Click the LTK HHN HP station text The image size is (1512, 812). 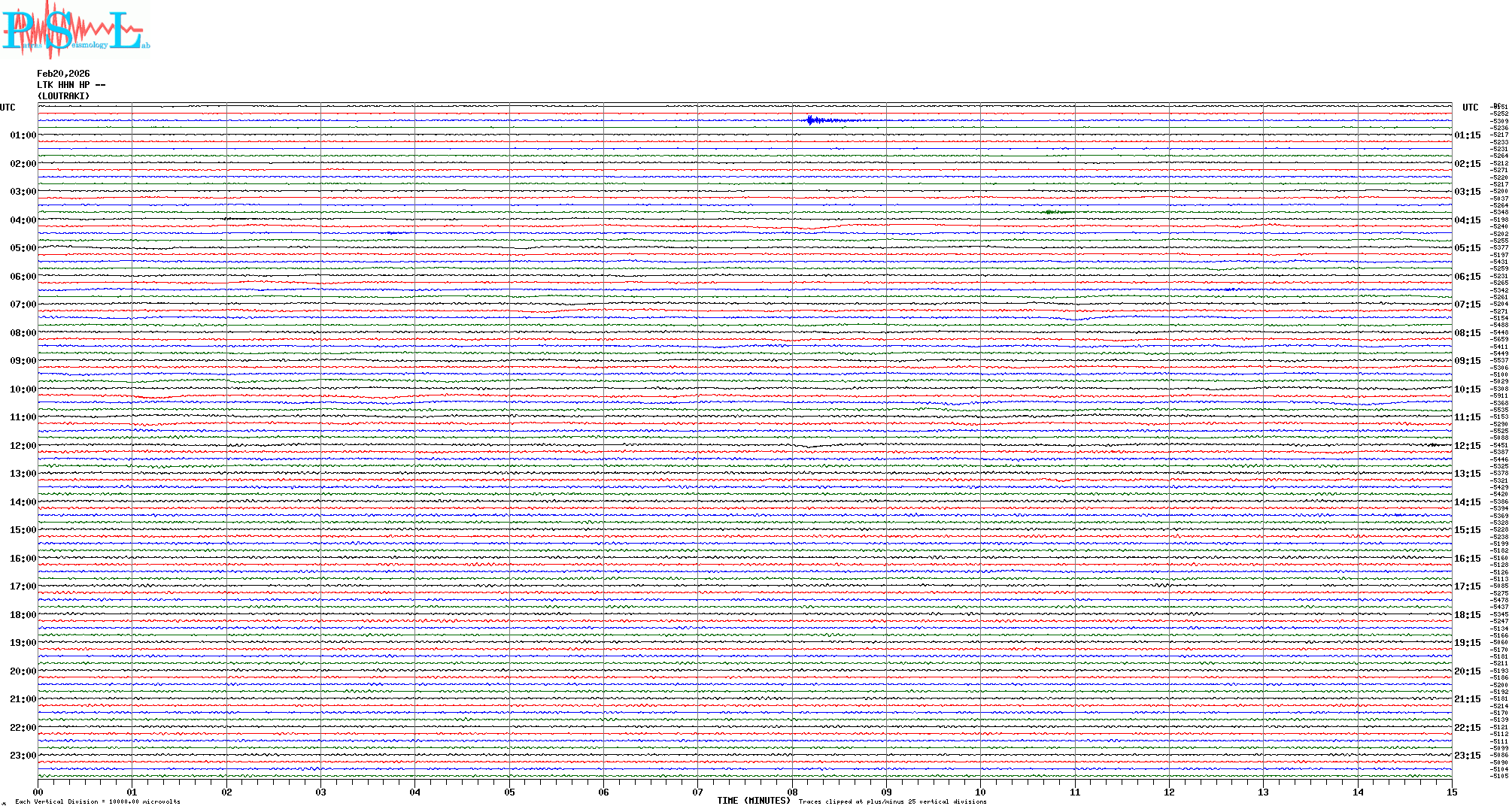71,85
